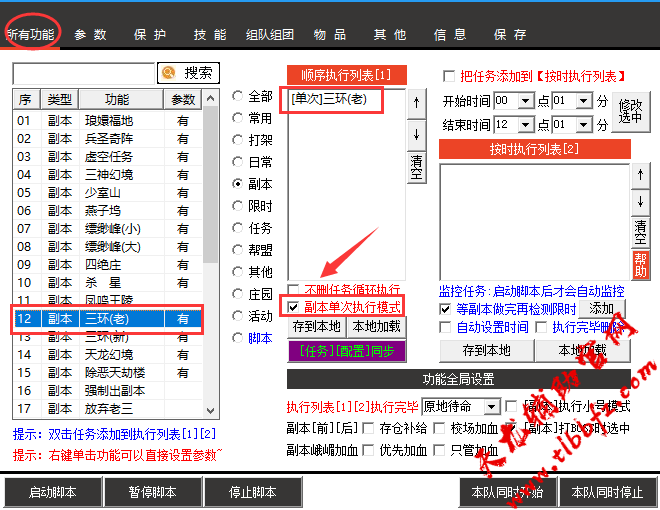Click the search text input field
This screenshot has height=510, width=660.
point(84,74)
